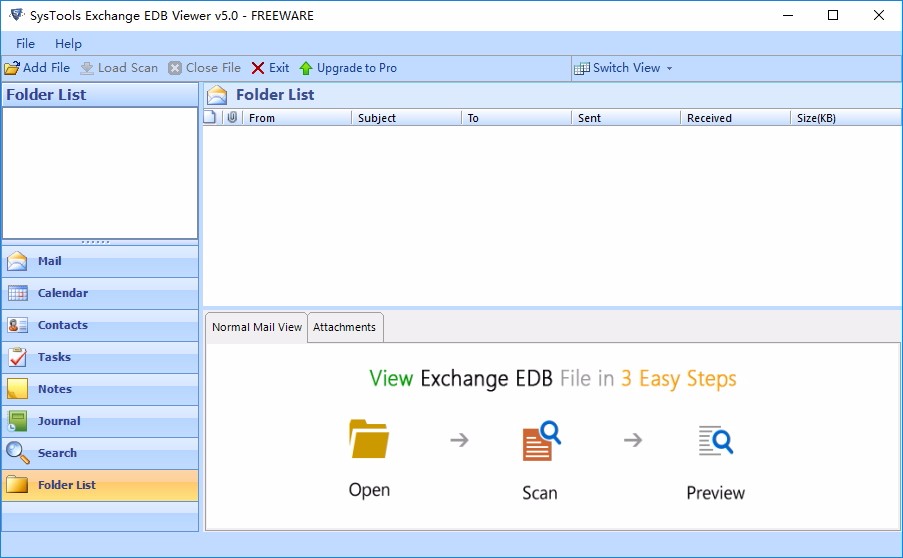Click the SysTools application logo icon
903x558 pixels.
[x=16, y=15]
